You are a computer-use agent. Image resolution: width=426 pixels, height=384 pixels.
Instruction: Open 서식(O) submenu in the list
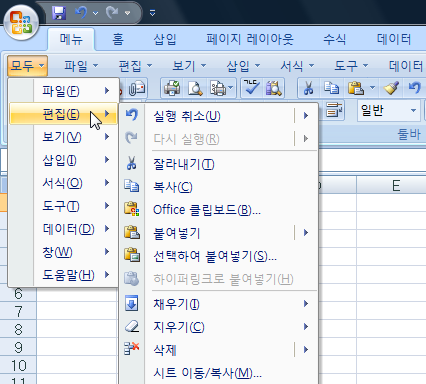pyautogui.click(x=63, y=183)
